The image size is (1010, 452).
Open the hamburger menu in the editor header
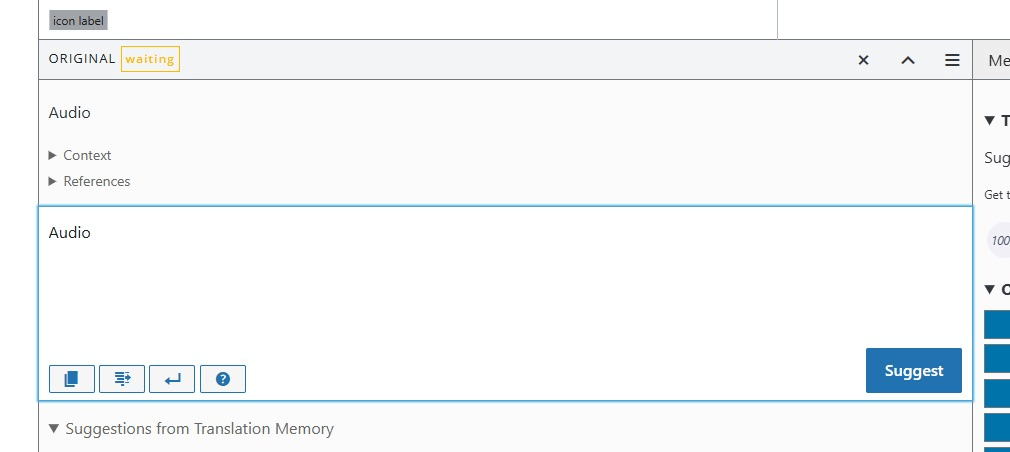pos(952,60)
